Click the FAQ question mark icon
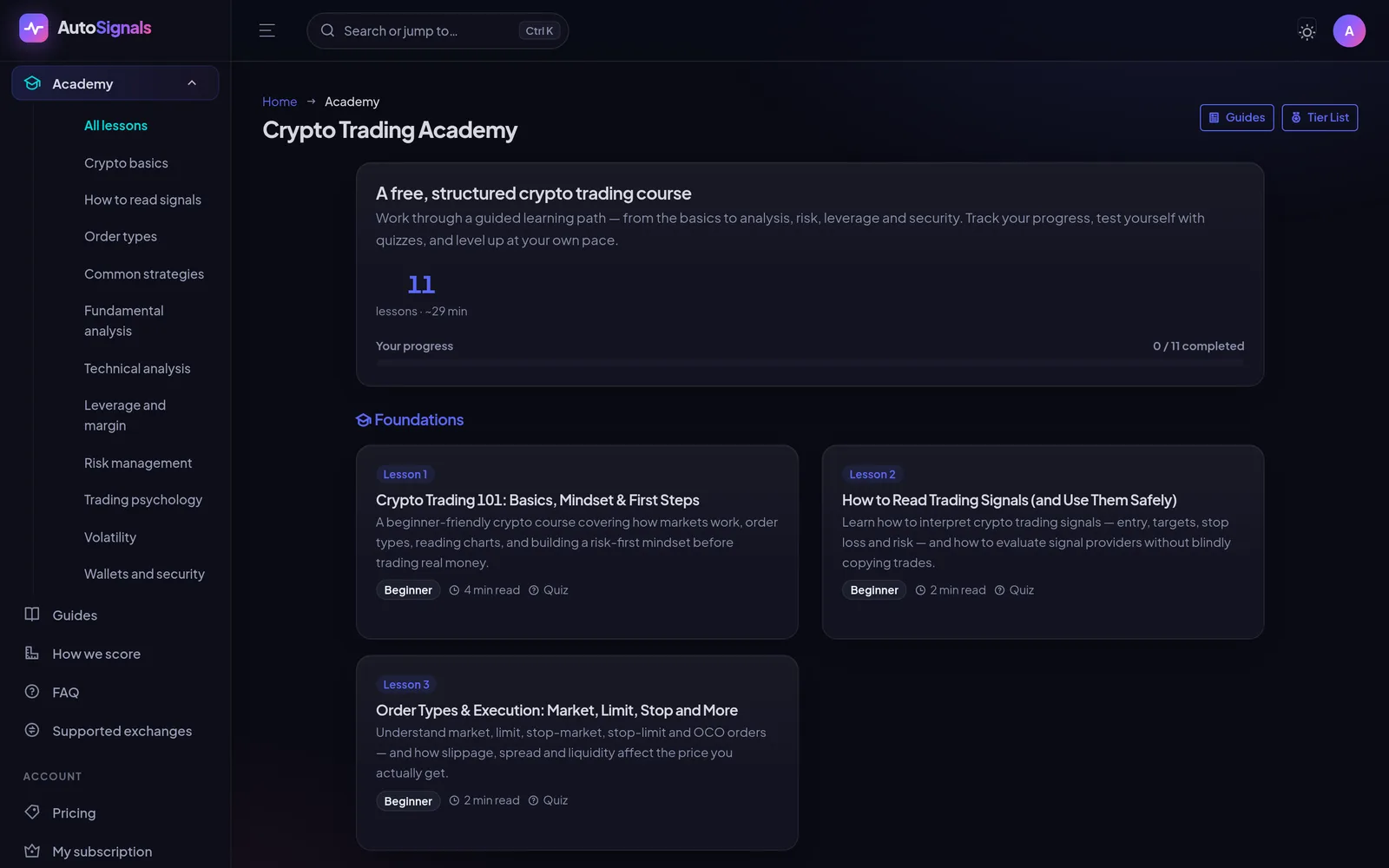This screenshot has width=1389, height=868. pos(32,692)
